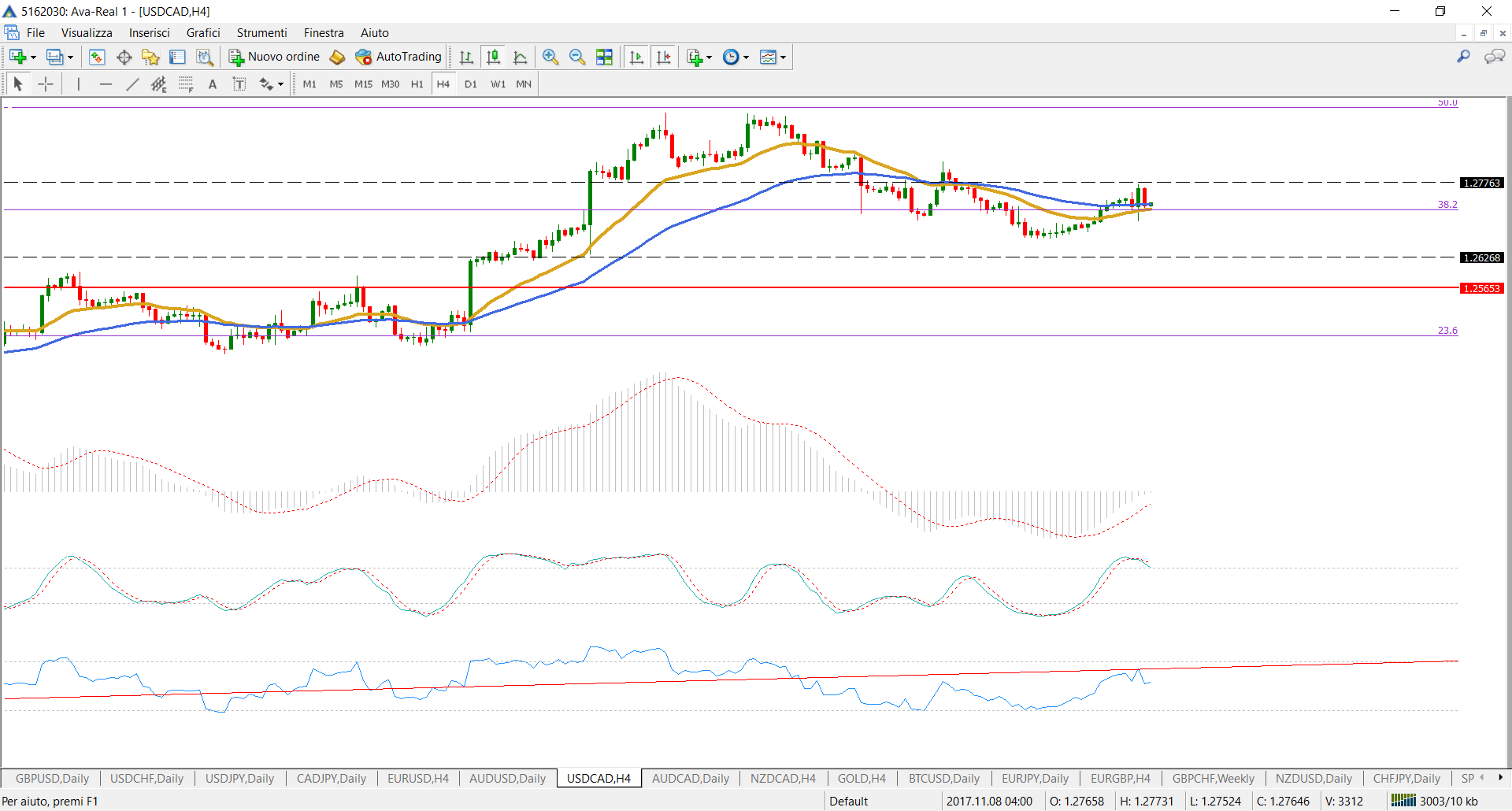Switch timeframe to M1
The image size is (1512, 811).
pyautogui.click(x=309, y=83)
